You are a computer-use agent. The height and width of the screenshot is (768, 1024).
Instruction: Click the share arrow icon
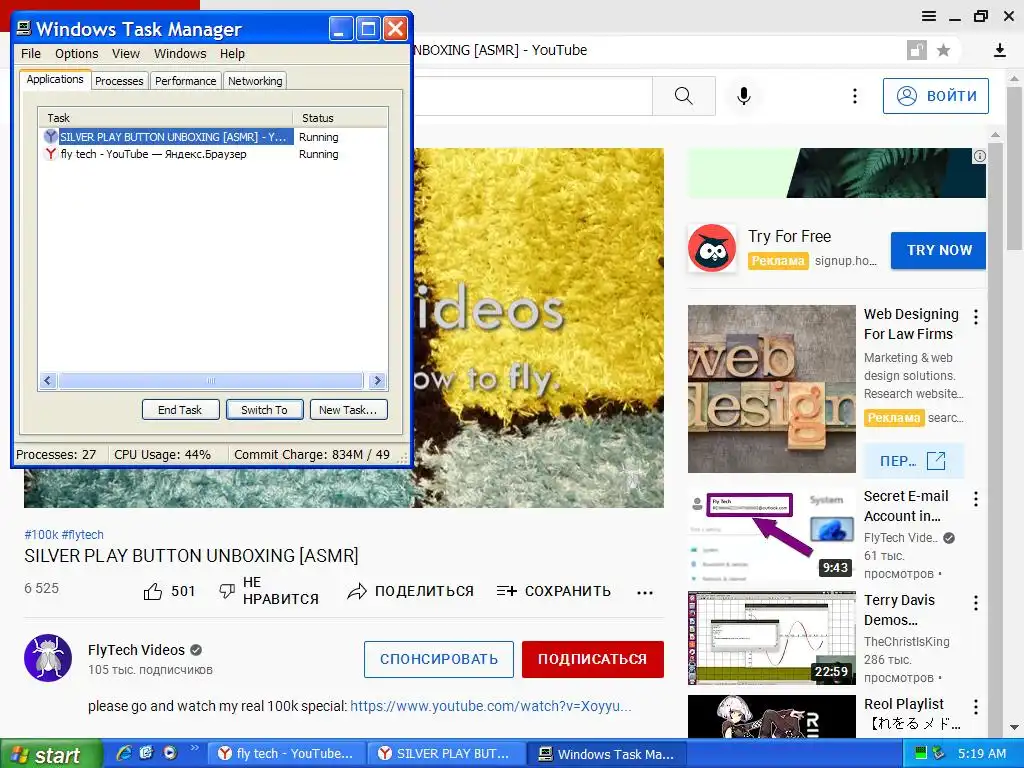[x=357, y=592]
